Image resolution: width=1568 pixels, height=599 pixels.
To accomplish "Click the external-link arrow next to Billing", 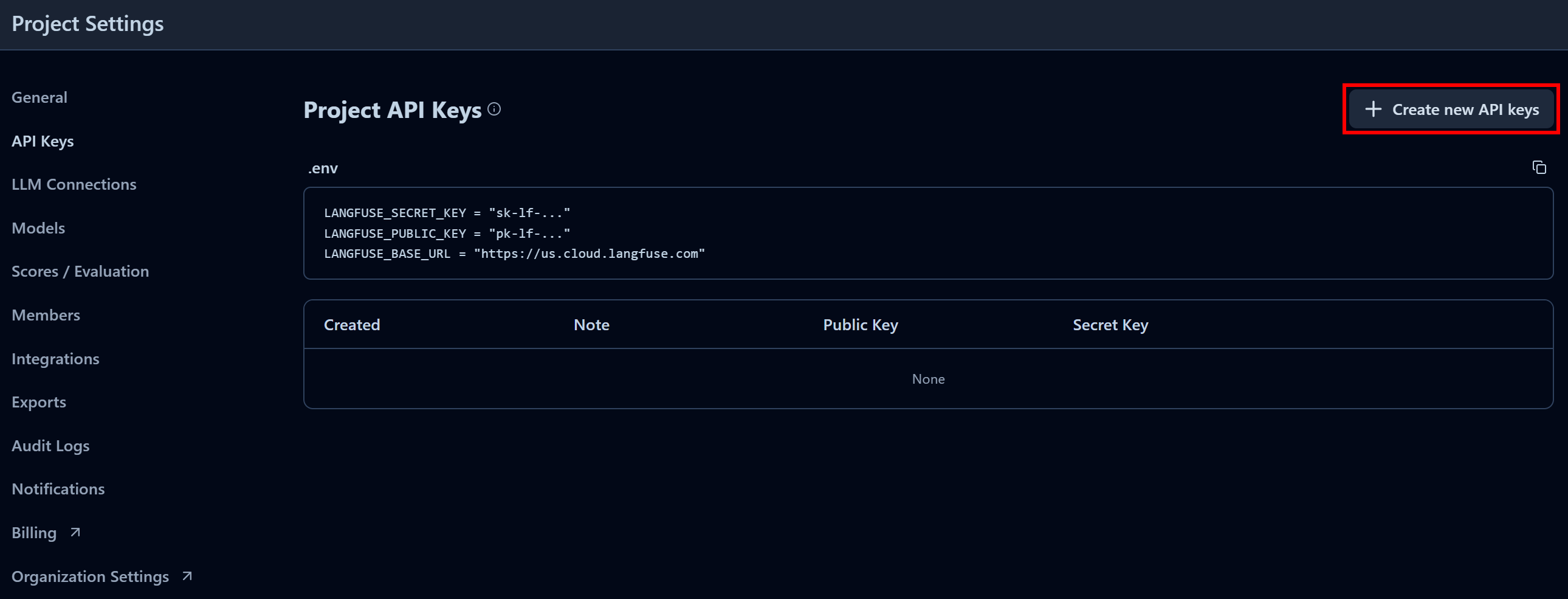I will tap(74, 531).
